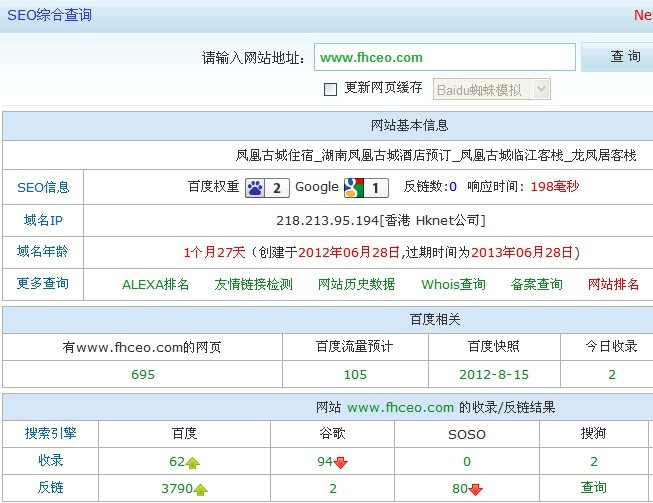Open the ALEXA排名 link
The width and height of the screenshot is (653, 503).
(x=156, y=284)
